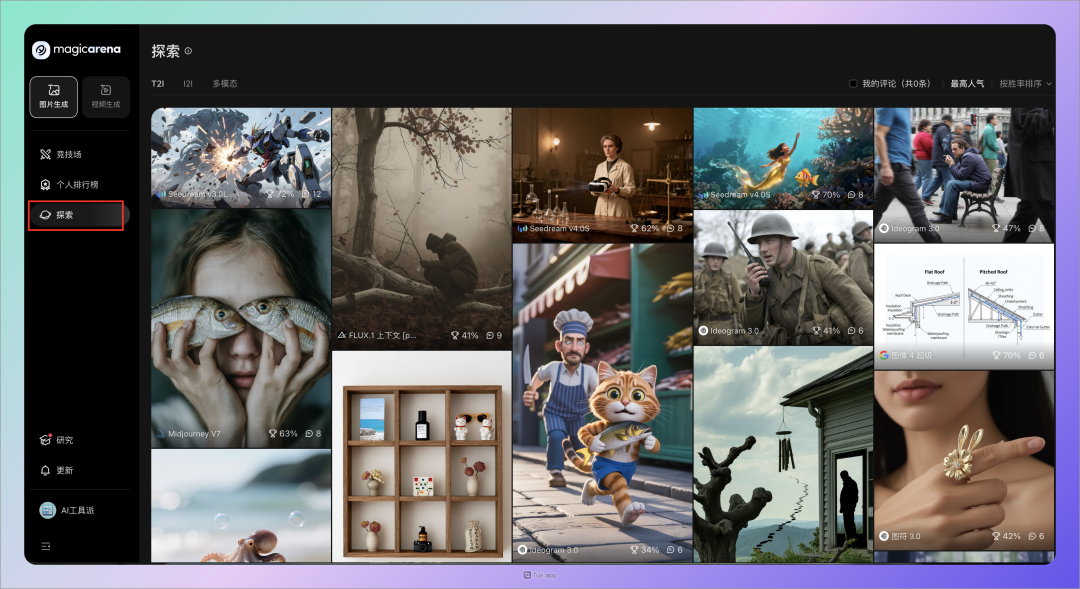Click the magicarena logo icon
Viewport: 1080px width, 589px height.
coord(41,50)
